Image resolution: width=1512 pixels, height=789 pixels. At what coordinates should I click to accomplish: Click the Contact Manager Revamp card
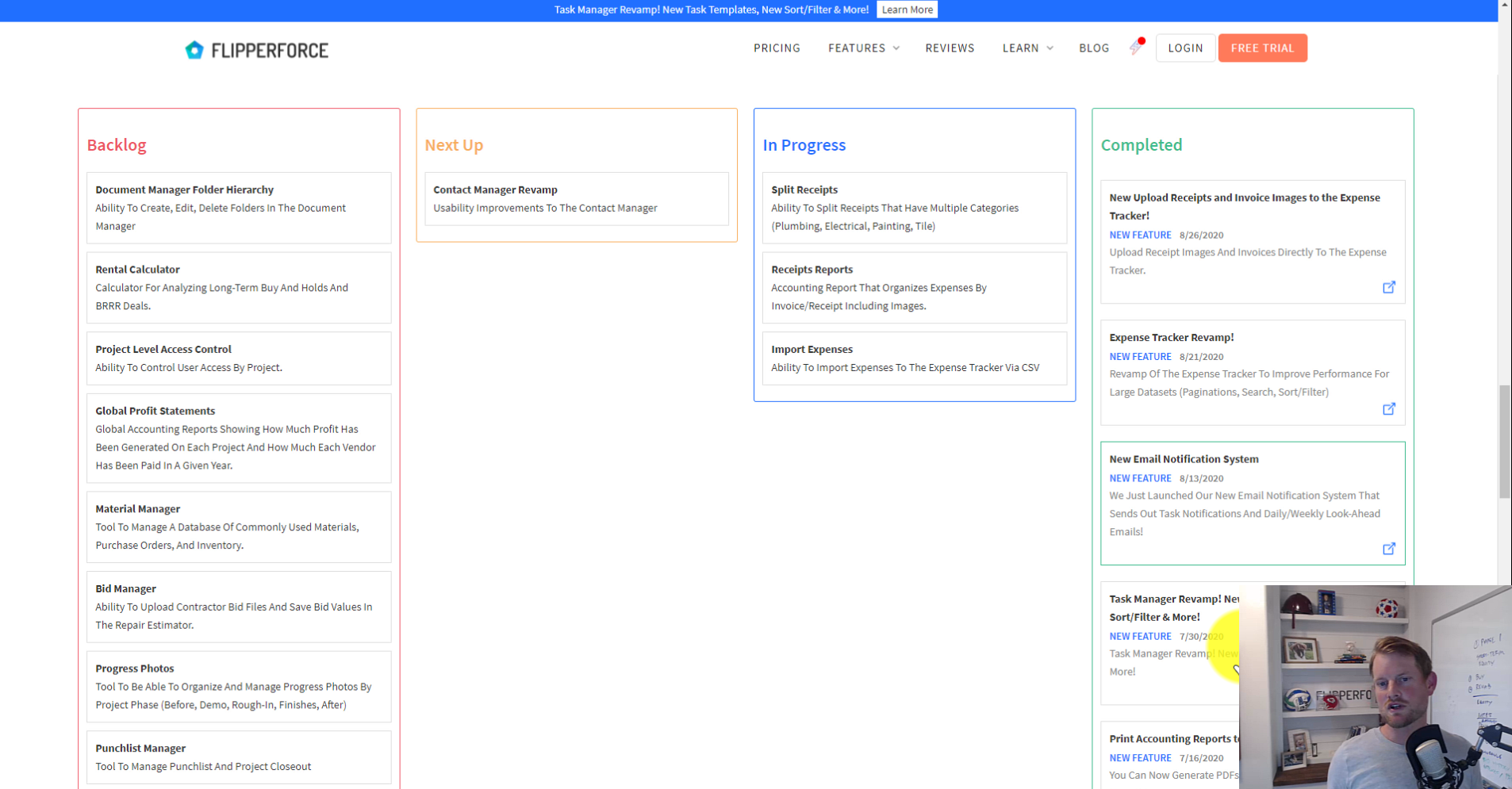pyautogui.click(x=577, y=199)
